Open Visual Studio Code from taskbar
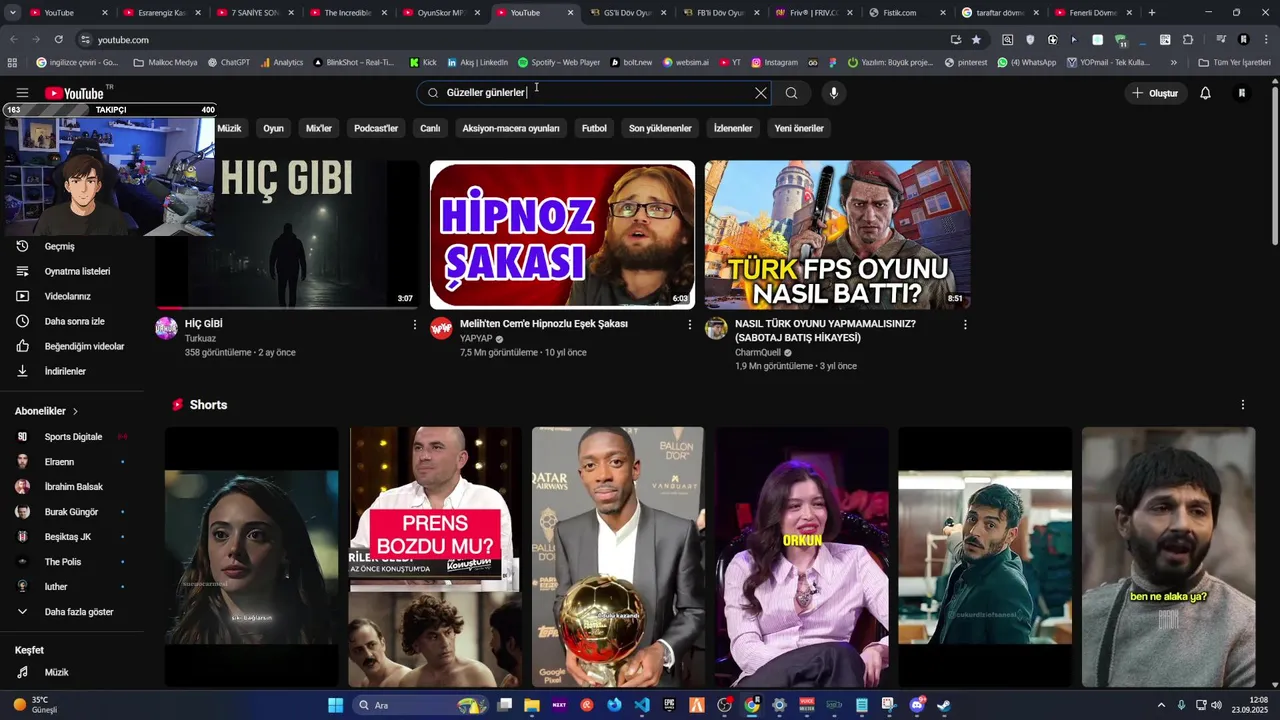This screenshot has width=1280, height=720. coord(642,705)
